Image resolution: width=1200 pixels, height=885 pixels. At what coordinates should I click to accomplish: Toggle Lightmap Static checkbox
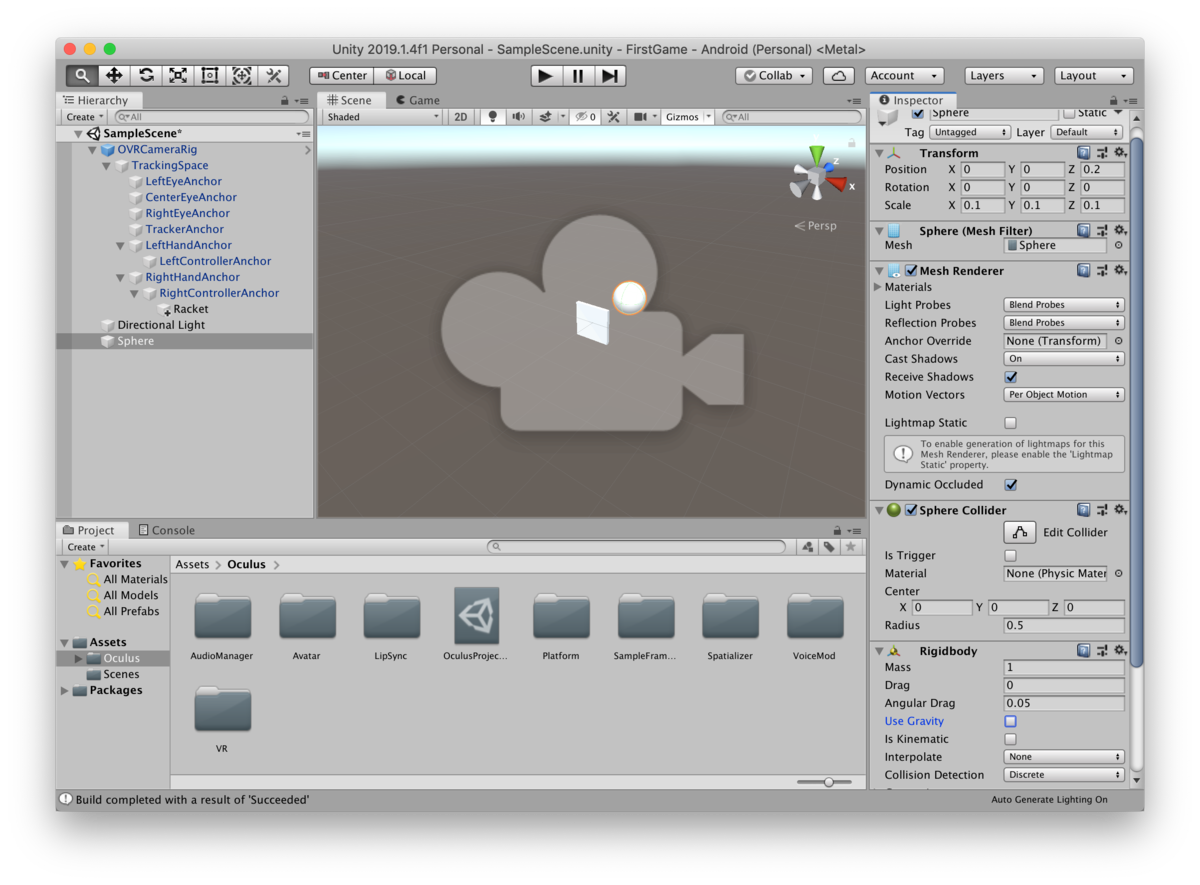coord(1011,423)
